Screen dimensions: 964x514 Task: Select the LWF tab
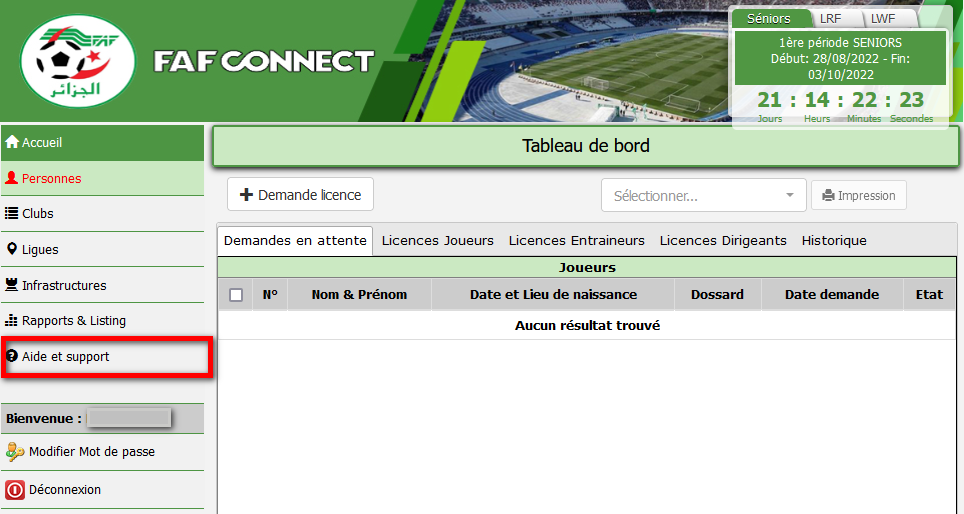pos(881,19)
